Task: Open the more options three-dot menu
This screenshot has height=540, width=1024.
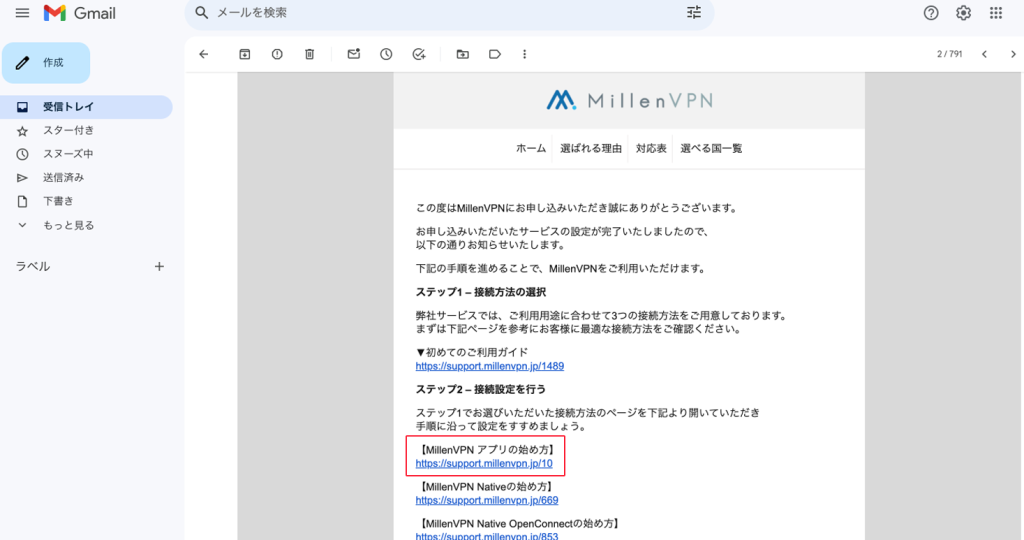Action: coord(524,54)
